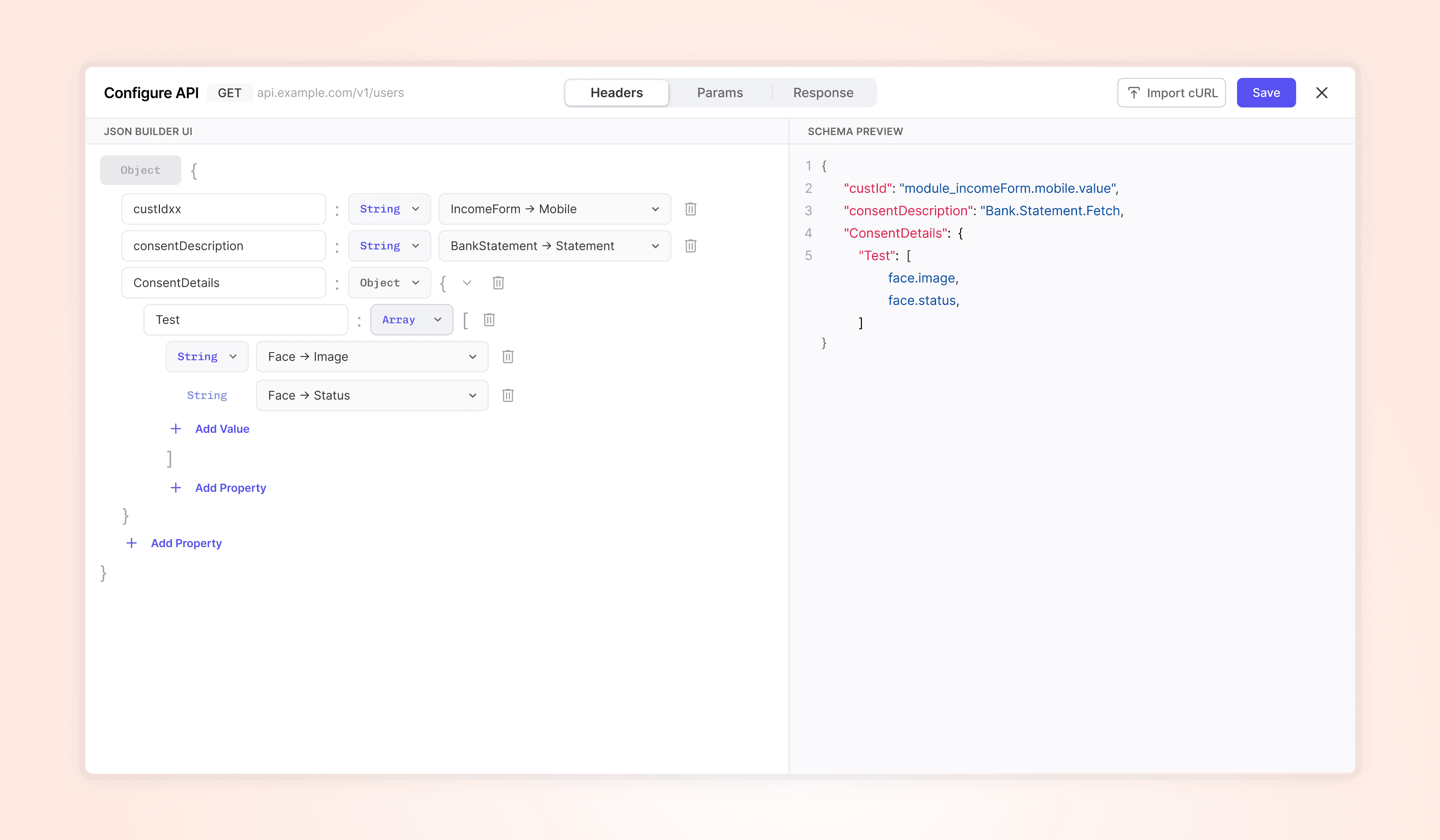This screenshot has height=840, width=1440.
Task: Collapse the ConsentDetails object chevron
Action: coord(467,283)
